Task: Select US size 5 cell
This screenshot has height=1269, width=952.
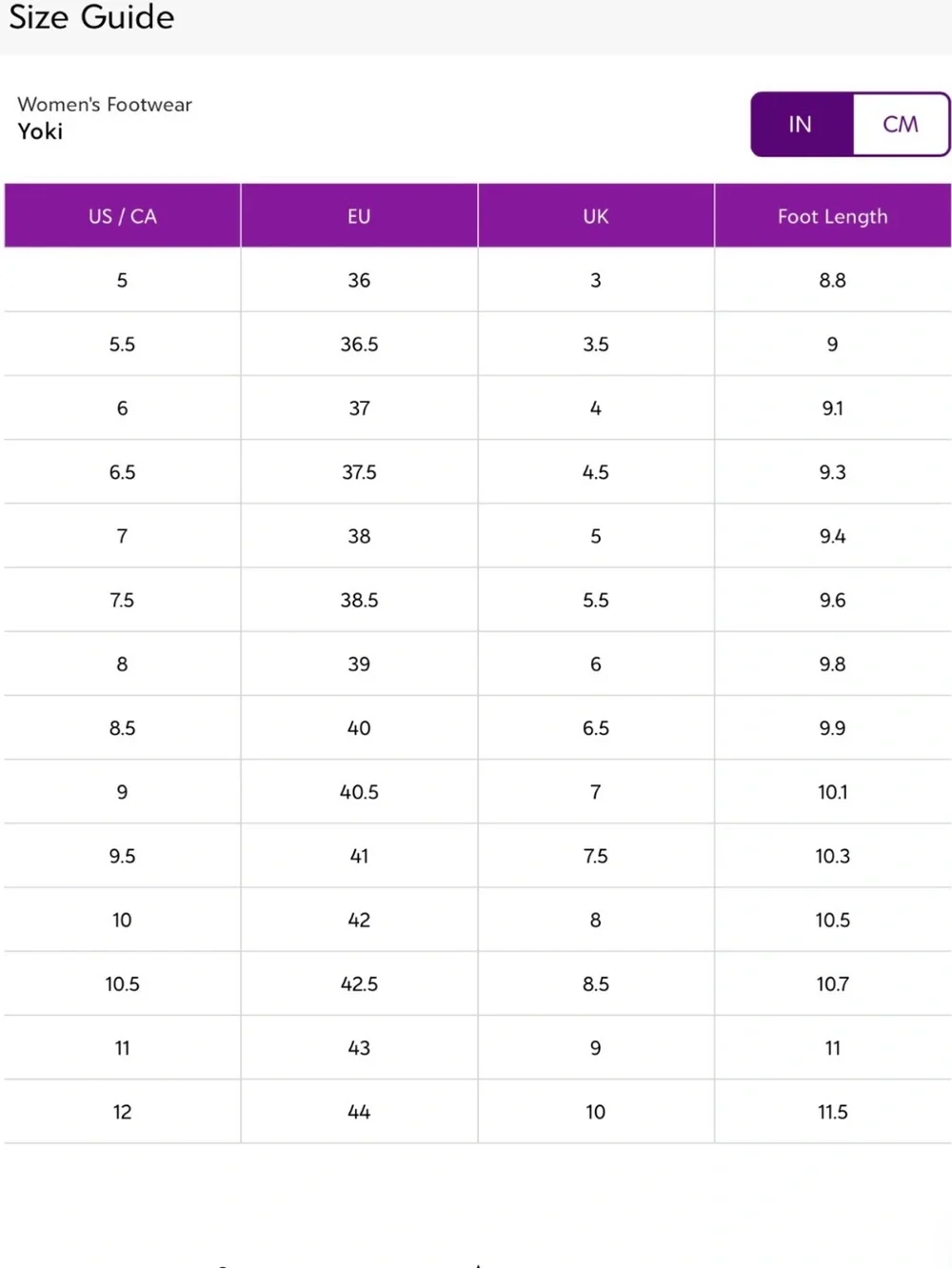Action: [x=123, y=280]
